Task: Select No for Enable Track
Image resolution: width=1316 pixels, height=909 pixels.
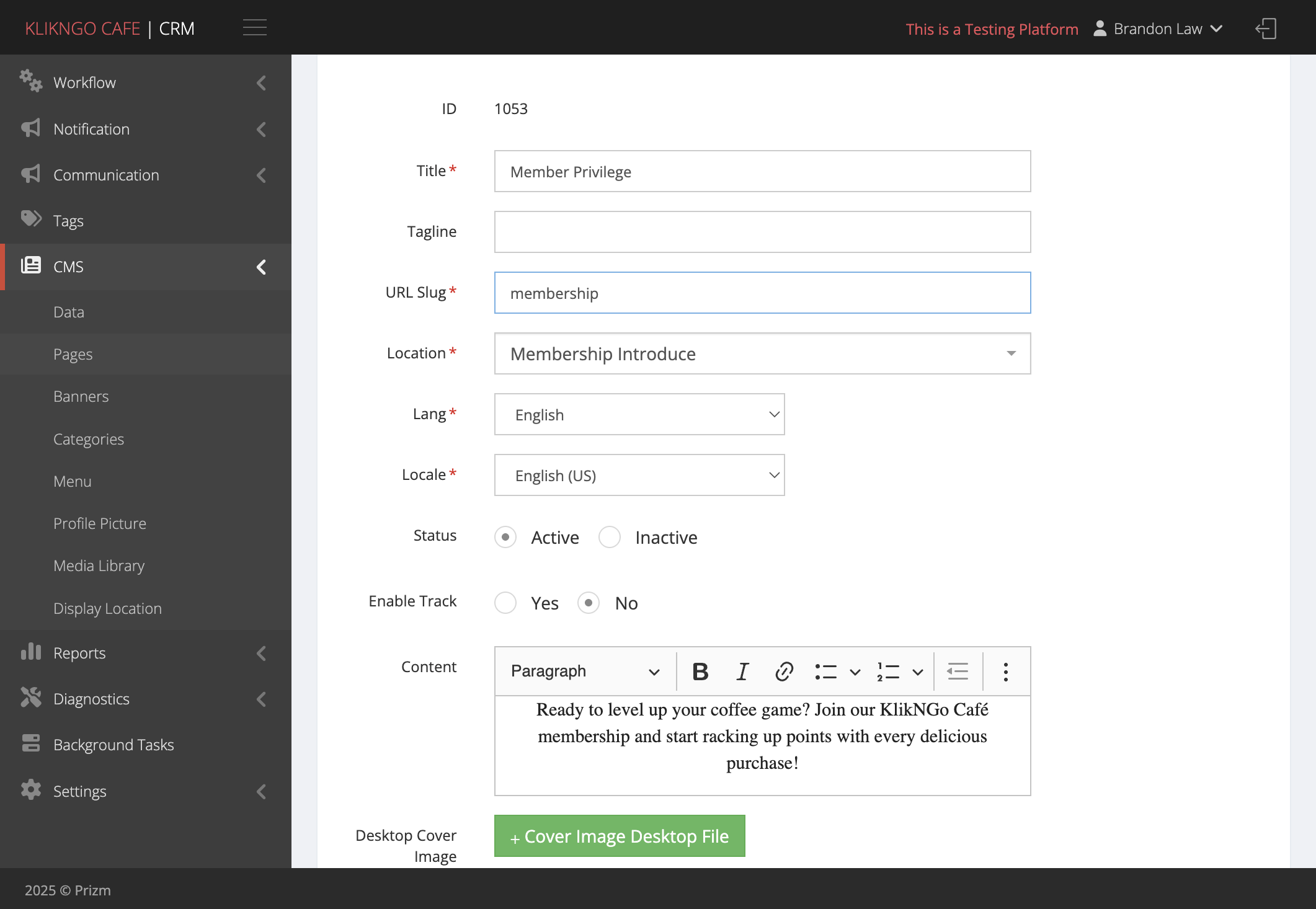Action: pos(589,603)
